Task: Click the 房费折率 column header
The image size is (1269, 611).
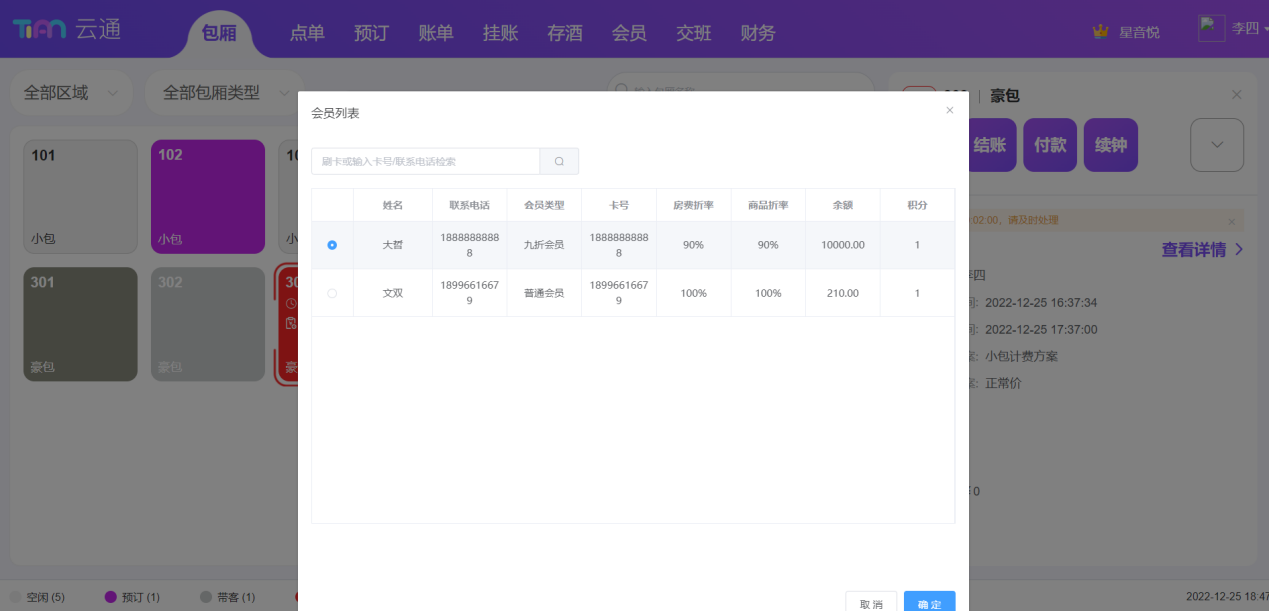Action: (x=693, y=205)
